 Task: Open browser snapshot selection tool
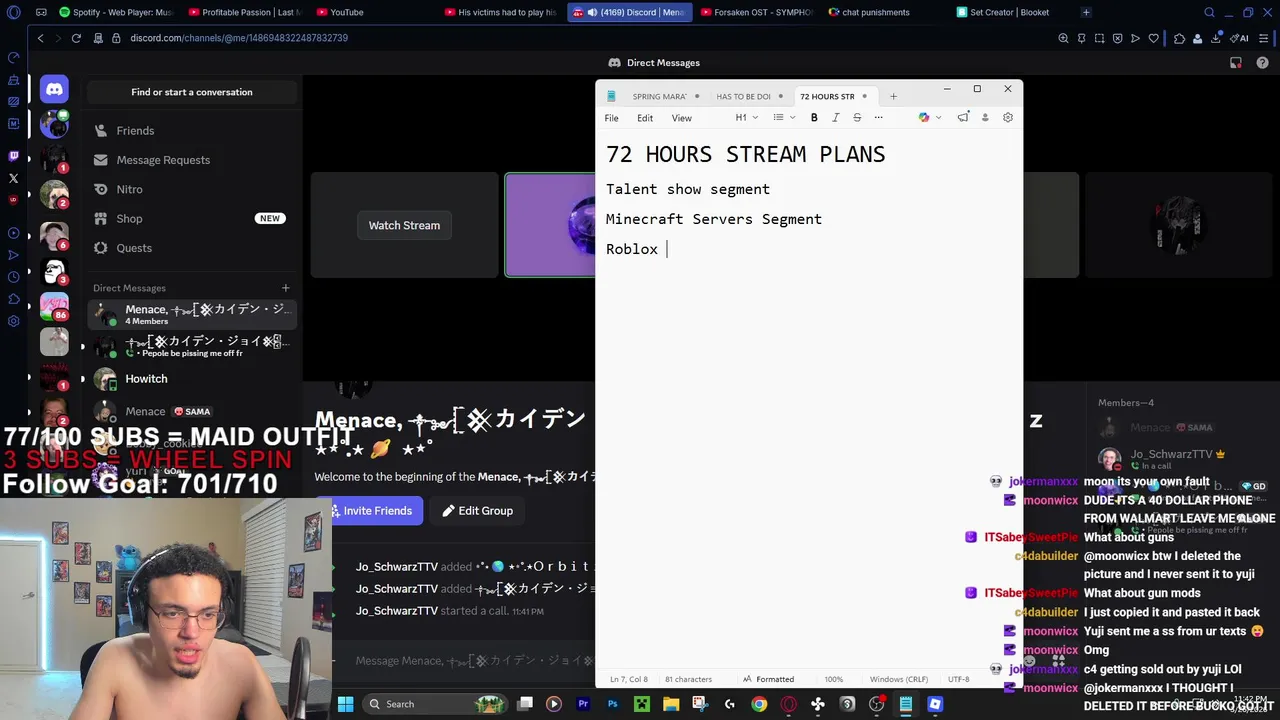tap(1099, 38)
